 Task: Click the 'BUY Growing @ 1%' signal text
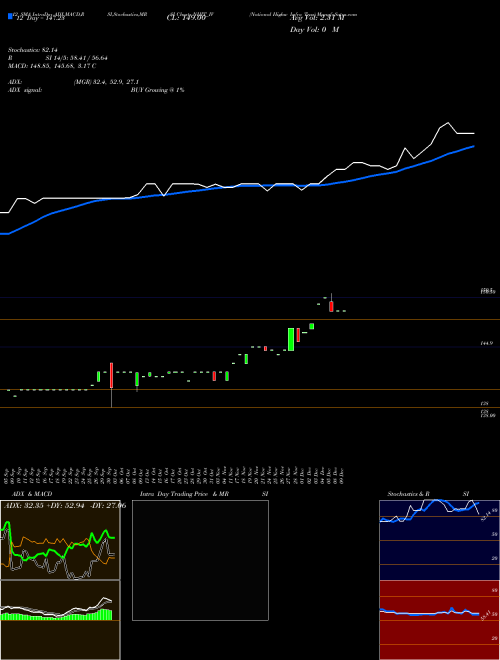157,90
